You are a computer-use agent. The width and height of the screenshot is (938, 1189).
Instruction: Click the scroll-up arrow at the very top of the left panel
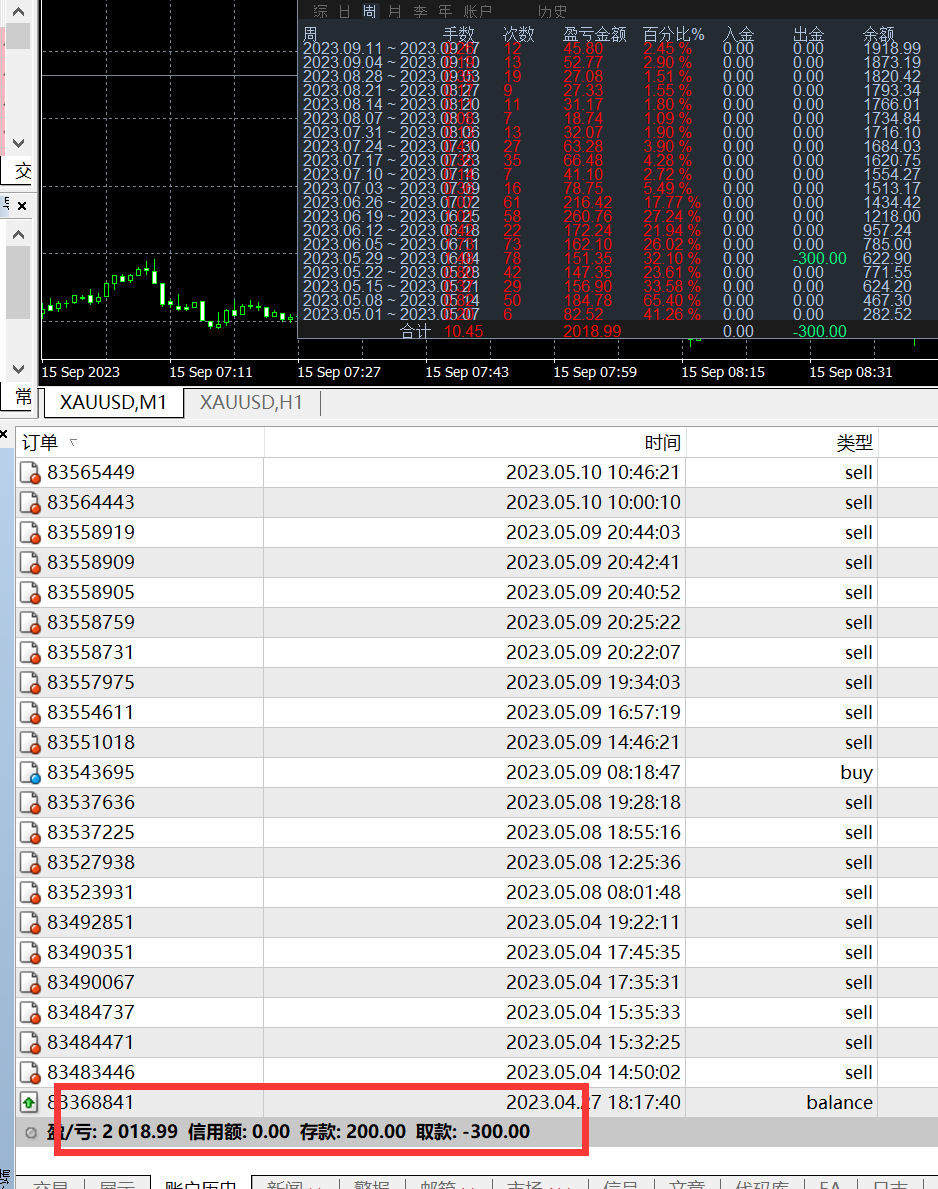(x=18, y=11)
